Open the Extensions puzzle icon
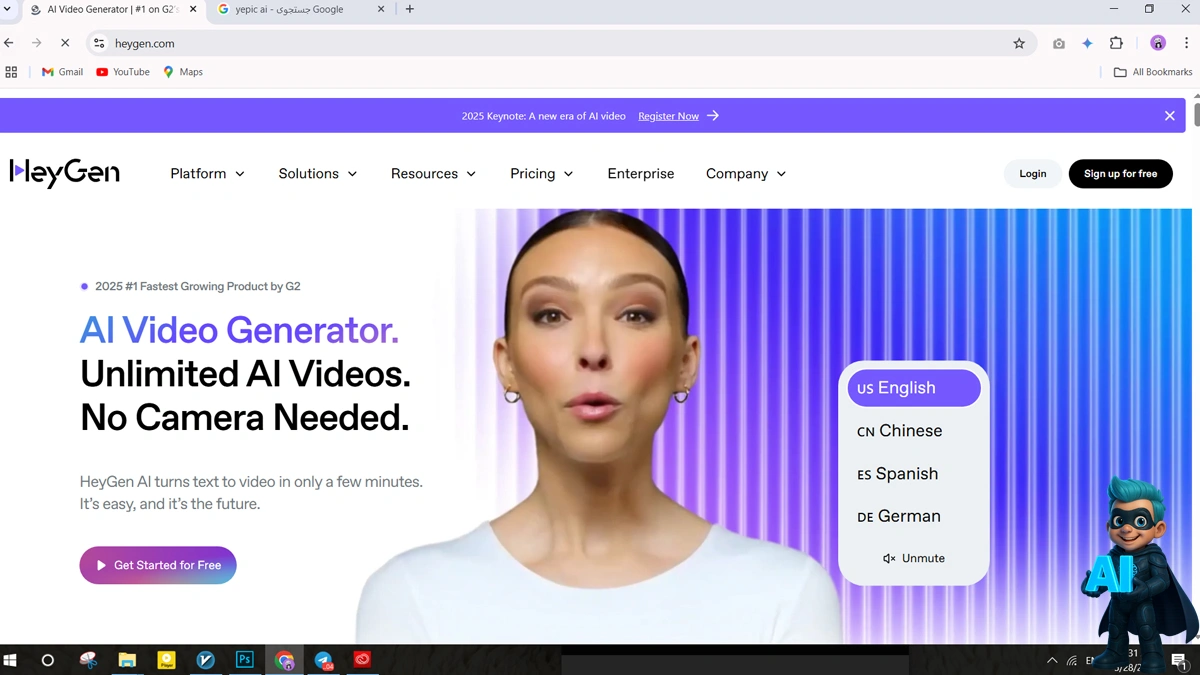 tap(1116, 43)
